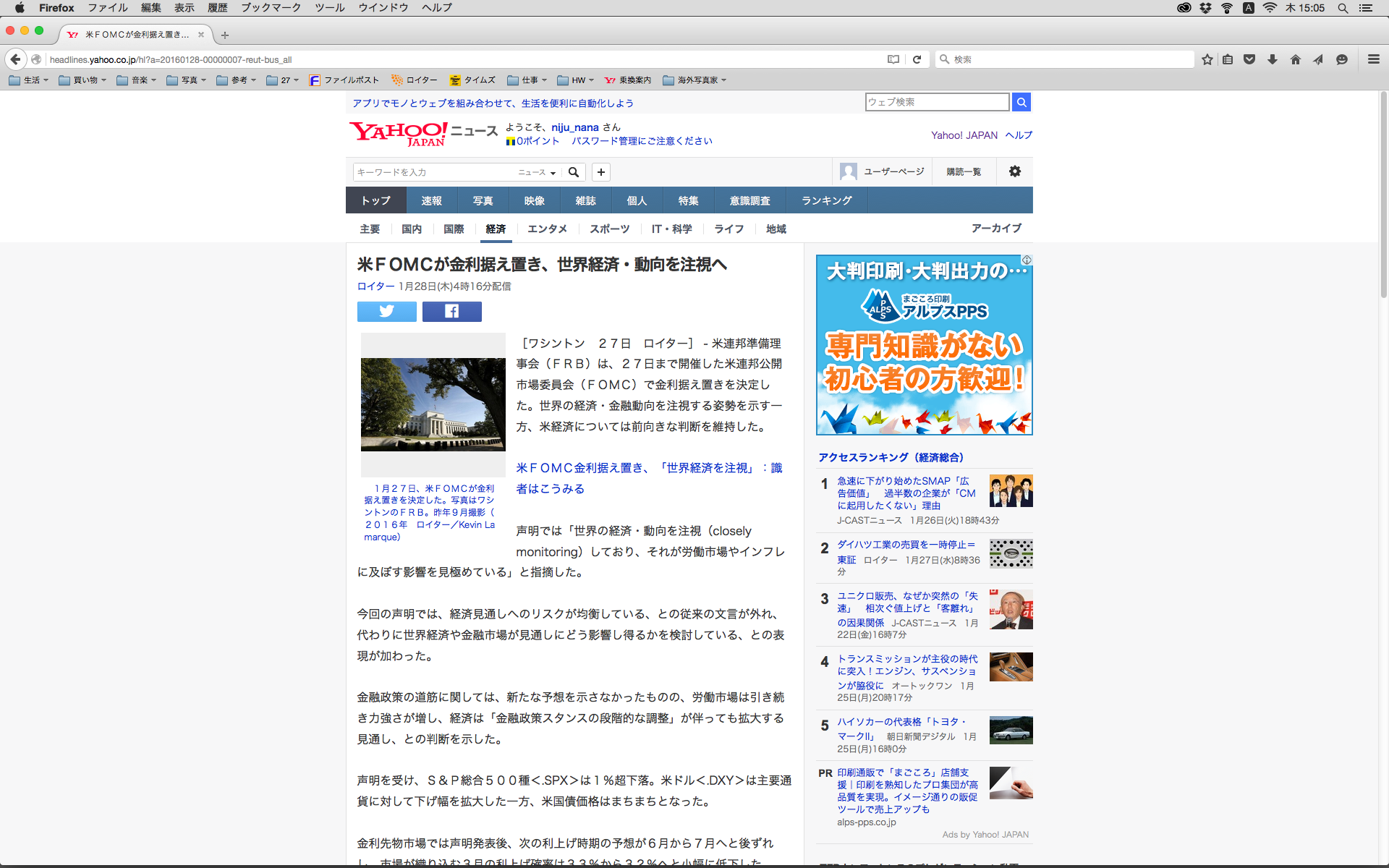Click the blue web search magnifier button

tap(1021, 102)
